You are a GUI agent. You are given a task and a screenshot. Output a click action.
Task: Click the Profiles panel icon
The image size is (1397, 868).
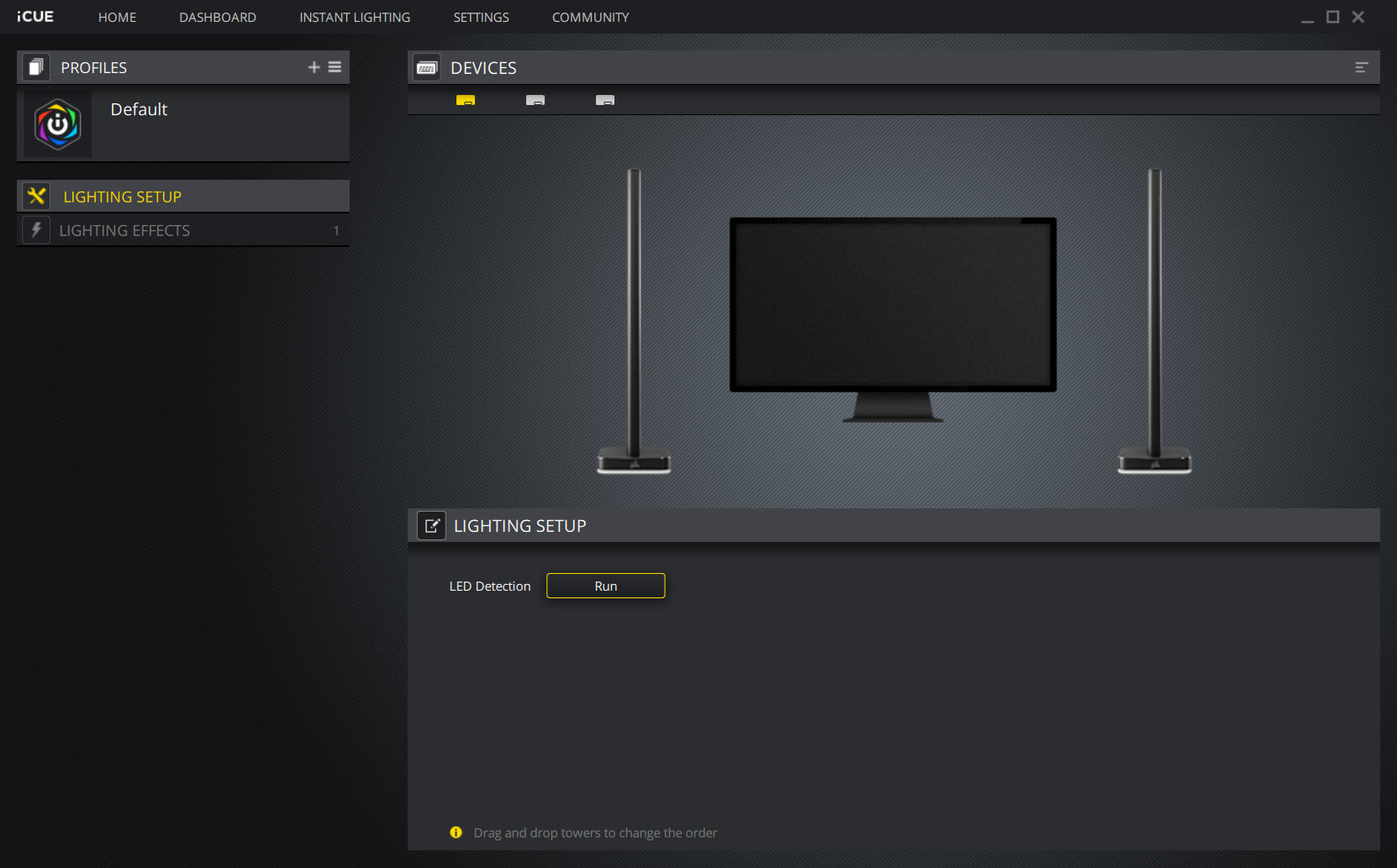[35, 67]
